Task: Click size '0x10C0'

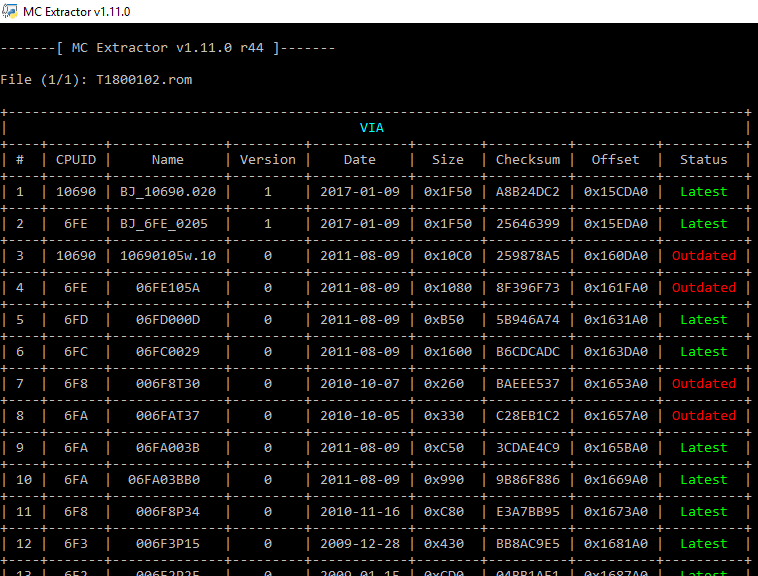Action: coord(448,256)
